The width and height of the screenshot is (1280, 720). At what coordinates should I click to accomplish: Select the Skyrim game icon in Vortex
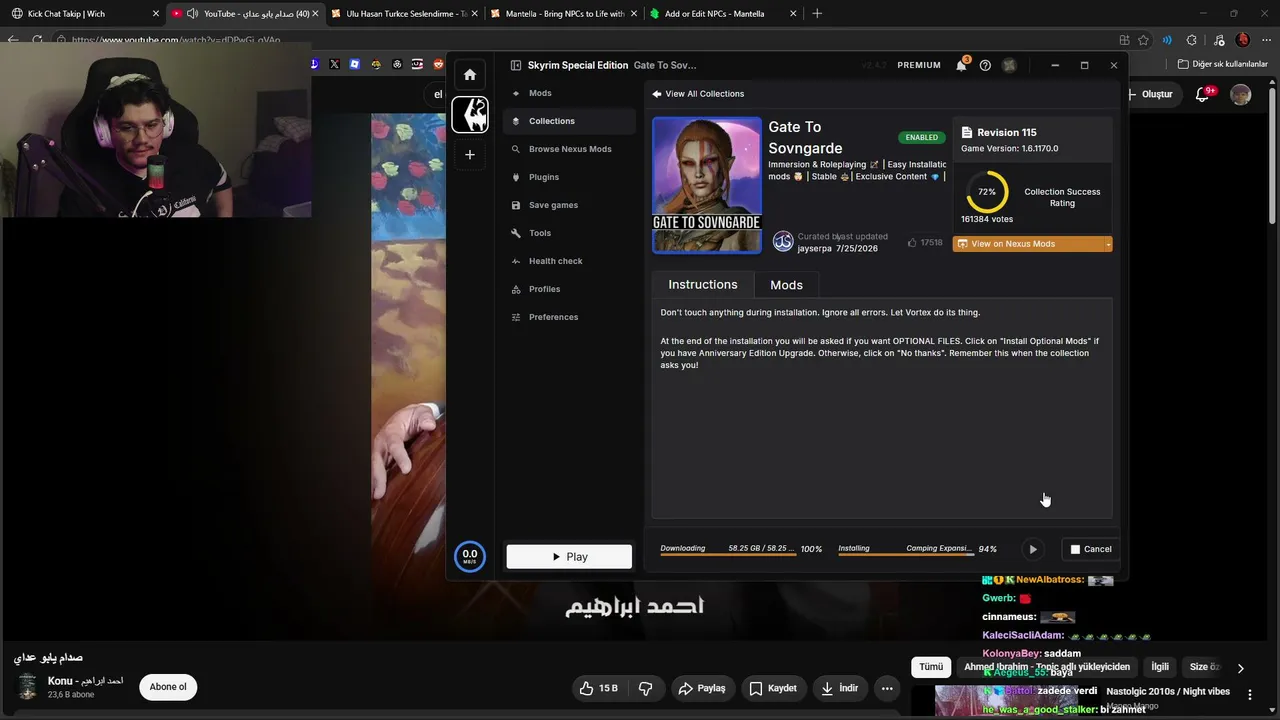point(470,114)
